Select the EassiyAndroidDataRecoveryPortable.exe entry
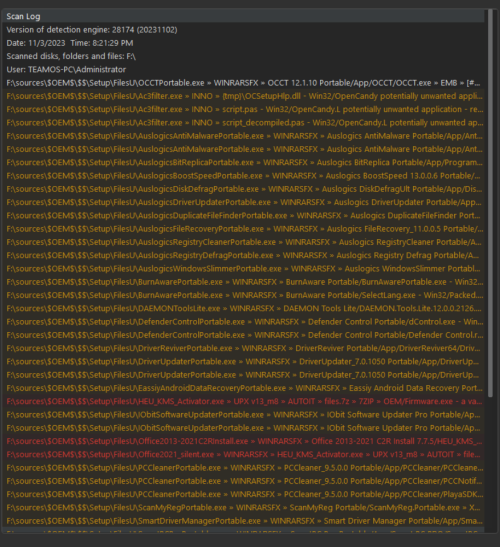Viewport: 500px width, 547px height. point(243,388)
